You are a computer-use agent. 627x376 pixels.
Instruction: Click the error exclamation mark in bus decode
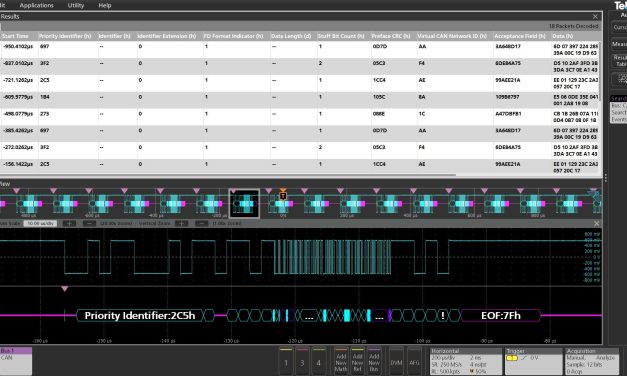click(x=443, y=316)
